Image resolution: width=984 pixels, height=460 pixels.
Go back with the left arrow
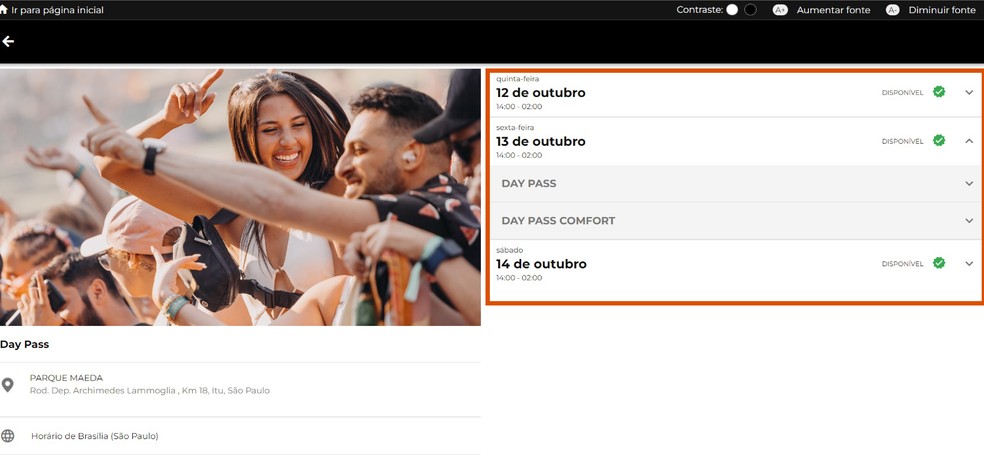[8, 41]
